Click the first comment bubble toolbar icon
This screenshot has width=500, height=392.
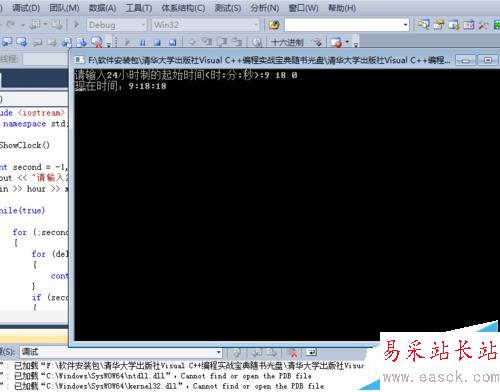[7, 42]
